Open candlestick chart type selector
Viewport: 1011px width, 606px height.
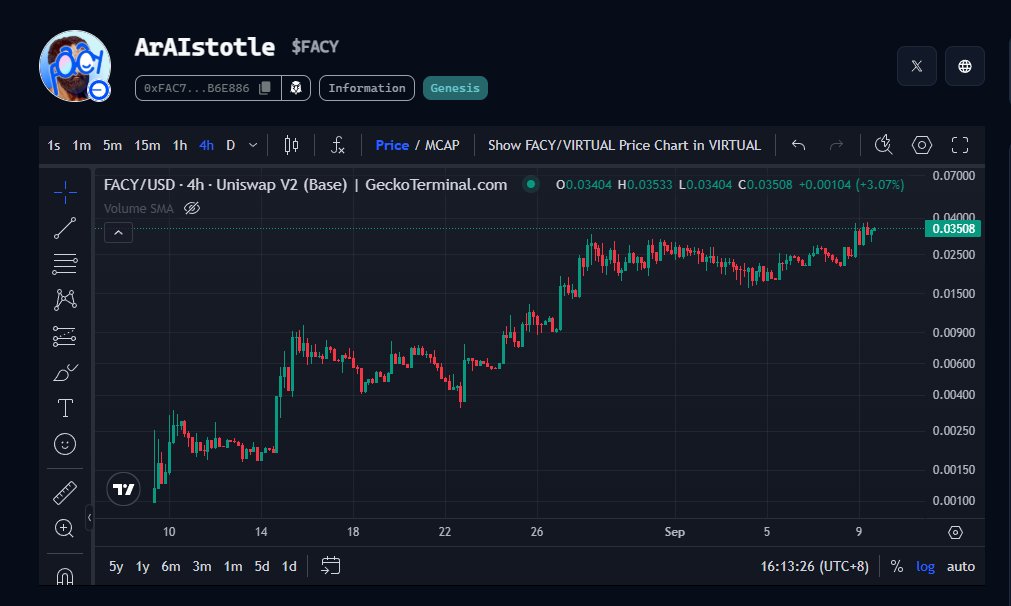[291, 145]
